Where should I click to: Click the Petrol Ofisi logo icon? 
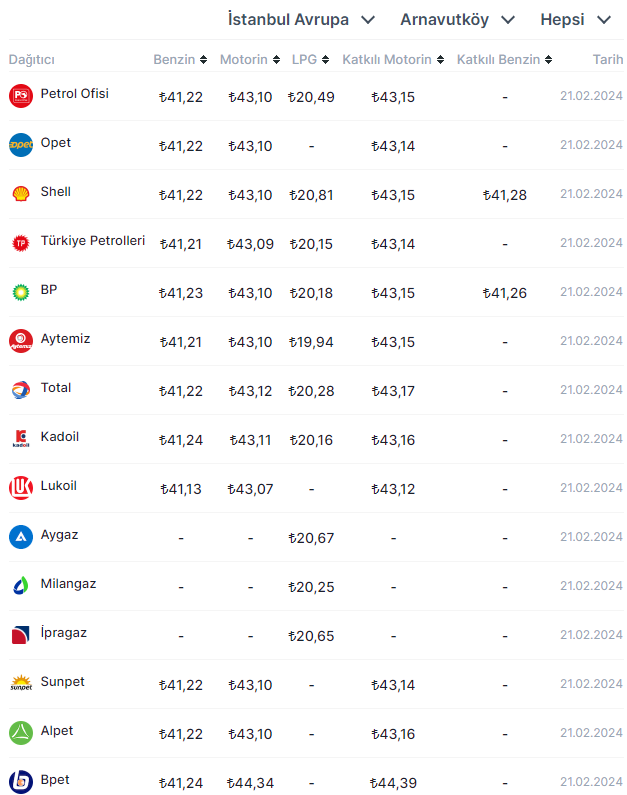pos(21,96)
